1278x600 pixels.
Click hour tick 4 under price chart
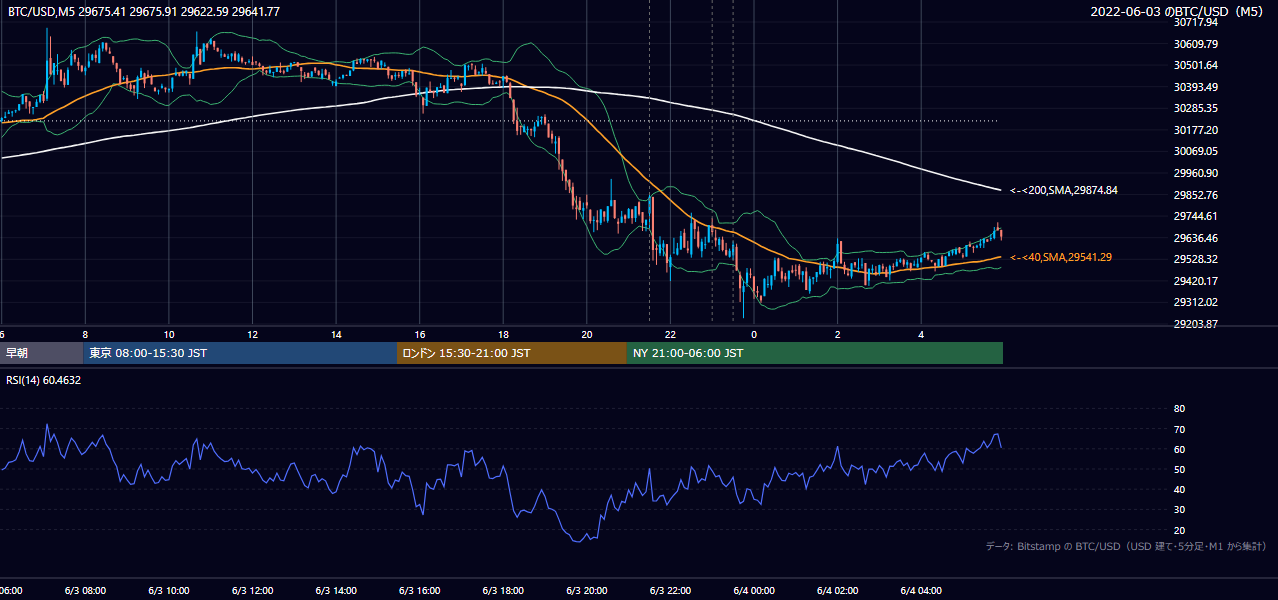coord(921,334)
